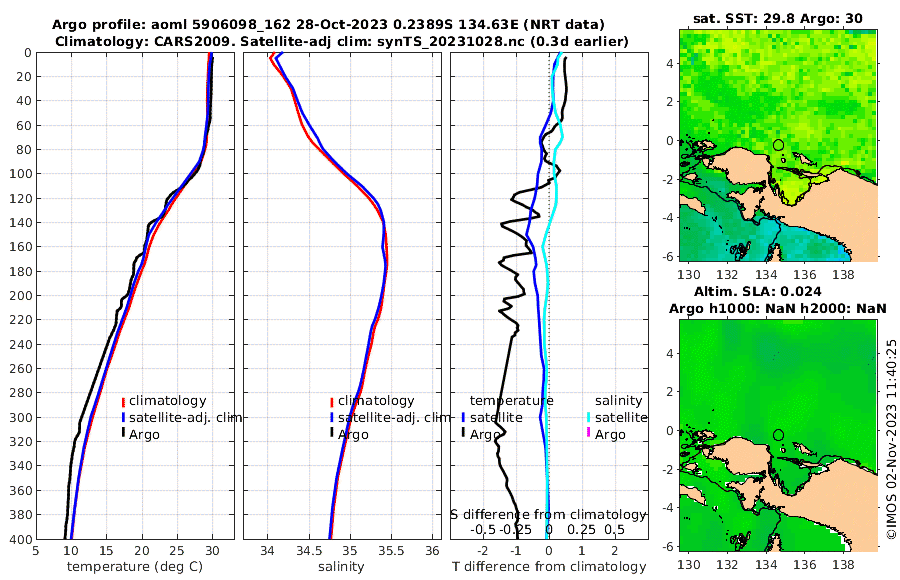900x580 pixels.
Task: Click the 'salinity' x-axis label
Action: pyautogui.click(x=341, y=567)
